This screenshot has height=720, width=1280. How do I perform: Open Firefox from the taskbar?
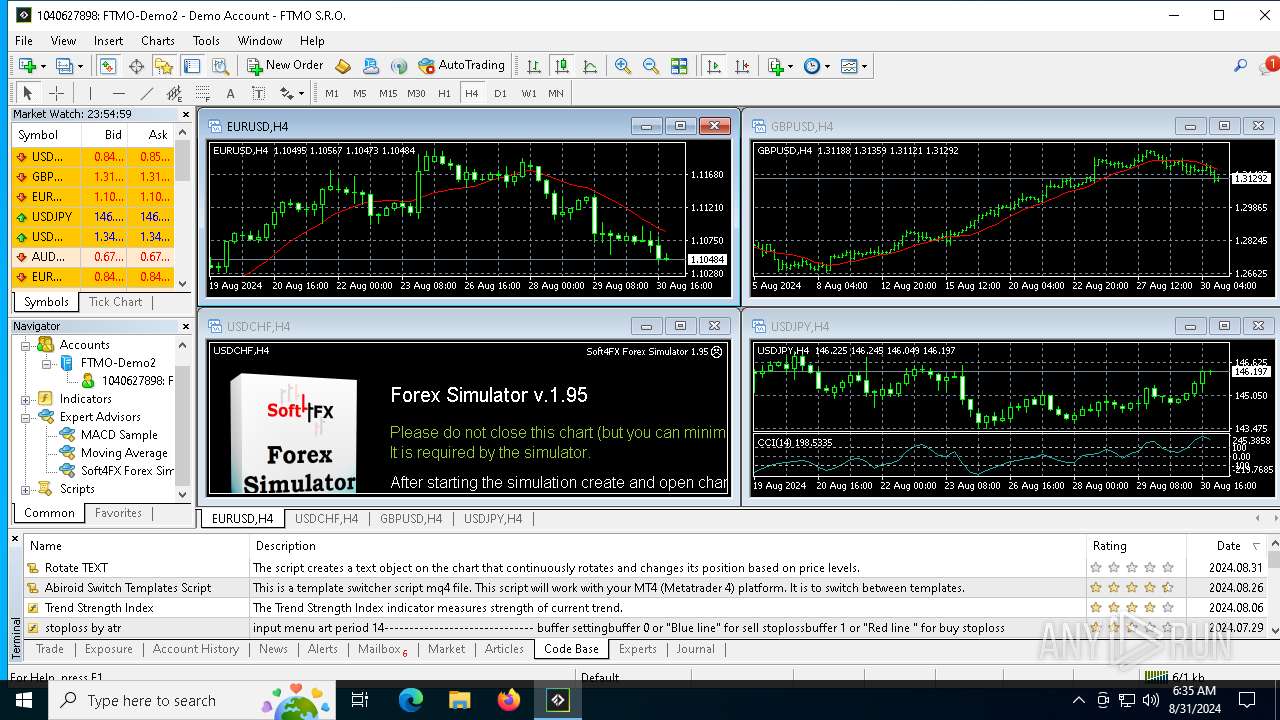(508, 700)
